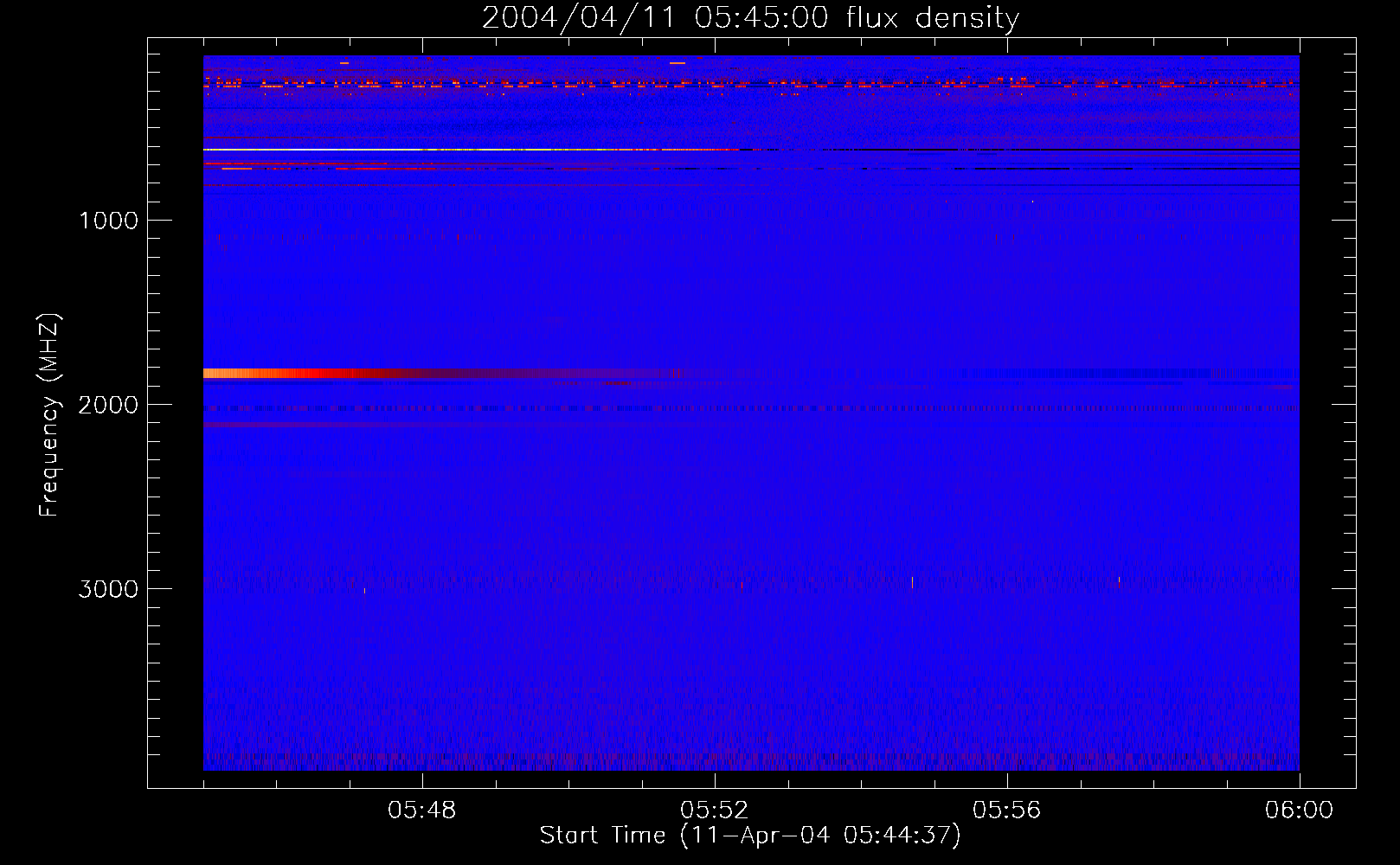1400x865 pixels.
Task: Click the 06:00 time tick label
Action: click(x=1299, y=810)
